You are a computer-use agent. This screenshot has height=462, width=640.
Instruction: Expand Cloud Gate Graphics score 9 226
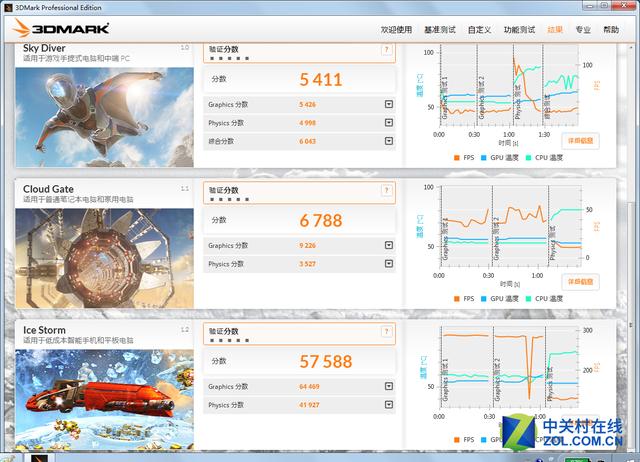(389, 245)
